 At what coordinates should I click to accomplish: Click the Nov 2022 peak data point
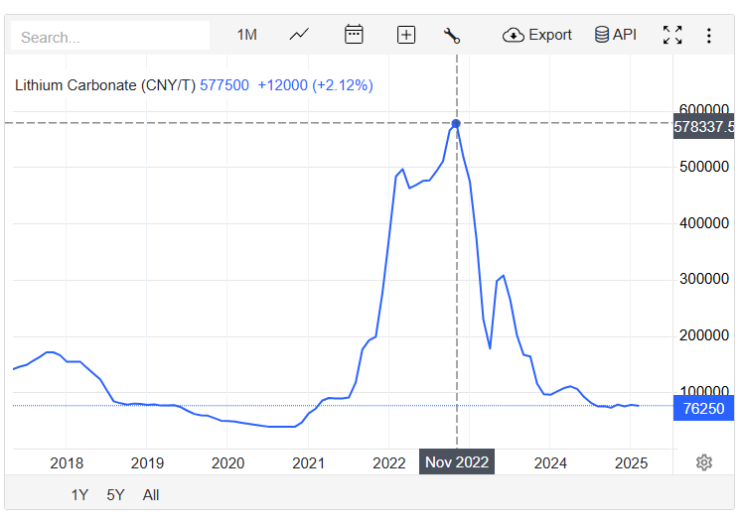pyautogui.click(x=456, y=124)
